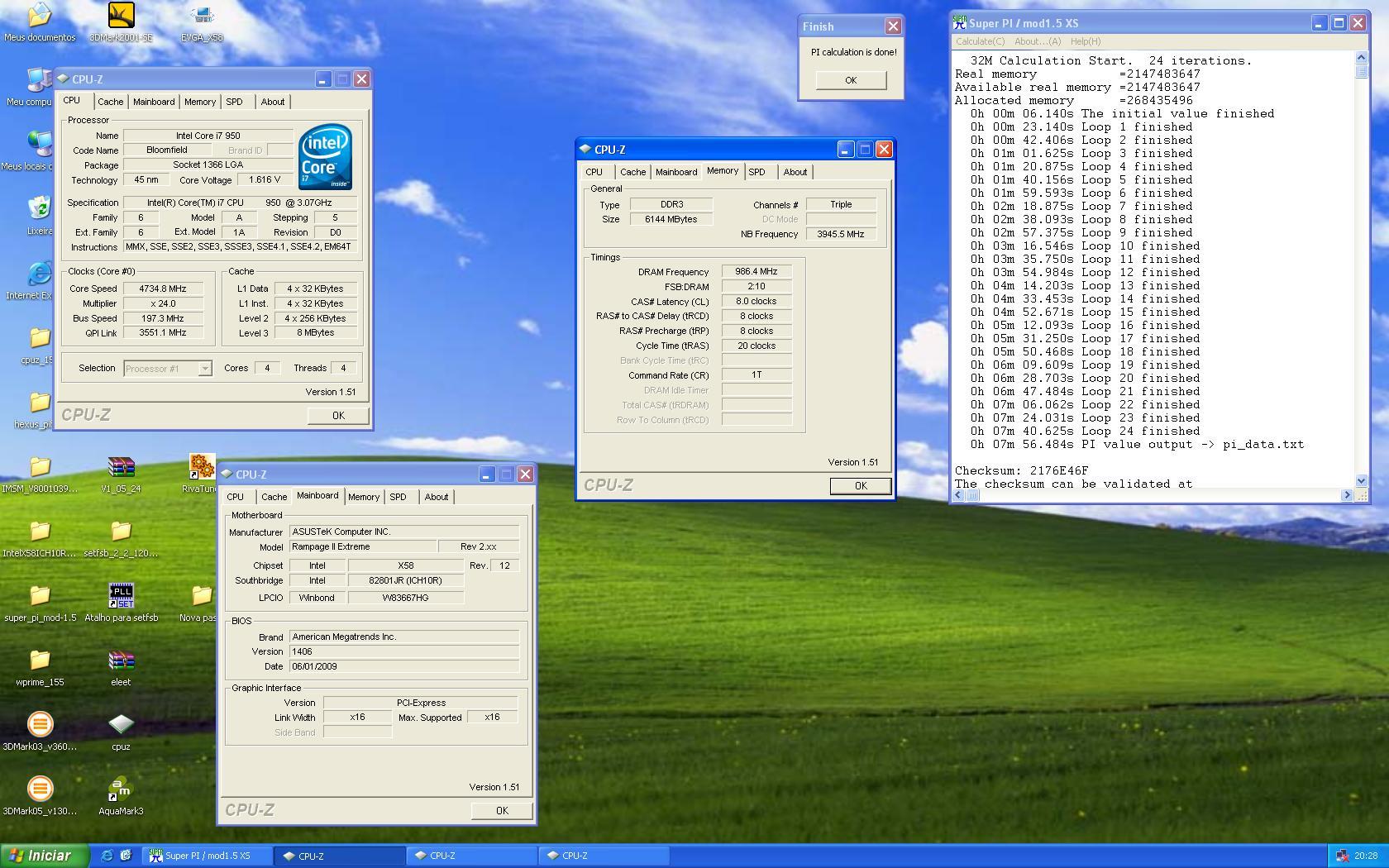This screenshot has height=868, width=1389.
Task: Click Super PI vertical scrollbar down arrow
Action: 1362,480
